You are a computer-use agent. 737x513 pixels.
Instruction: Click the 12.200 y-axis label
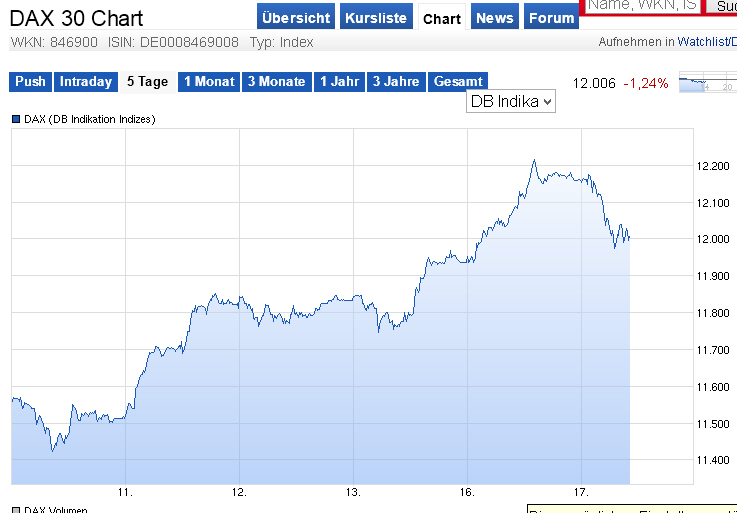713,166
